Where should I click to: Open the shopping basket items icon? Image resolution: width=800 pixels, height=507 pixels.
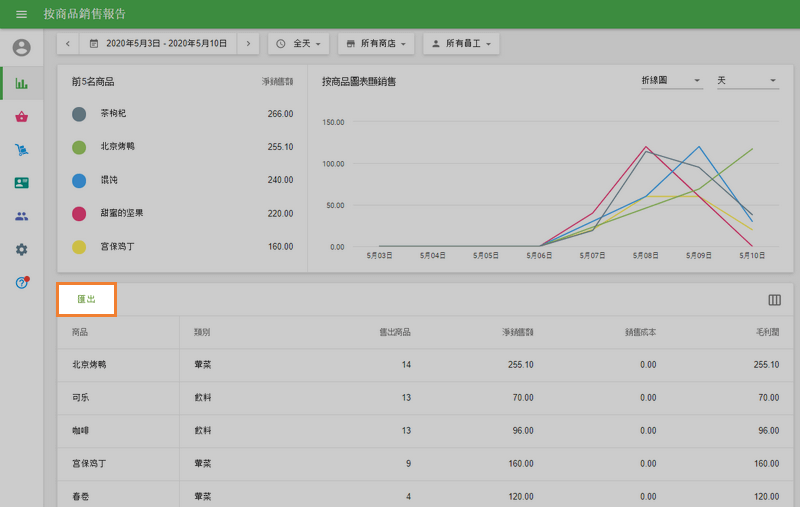[21, 117]
